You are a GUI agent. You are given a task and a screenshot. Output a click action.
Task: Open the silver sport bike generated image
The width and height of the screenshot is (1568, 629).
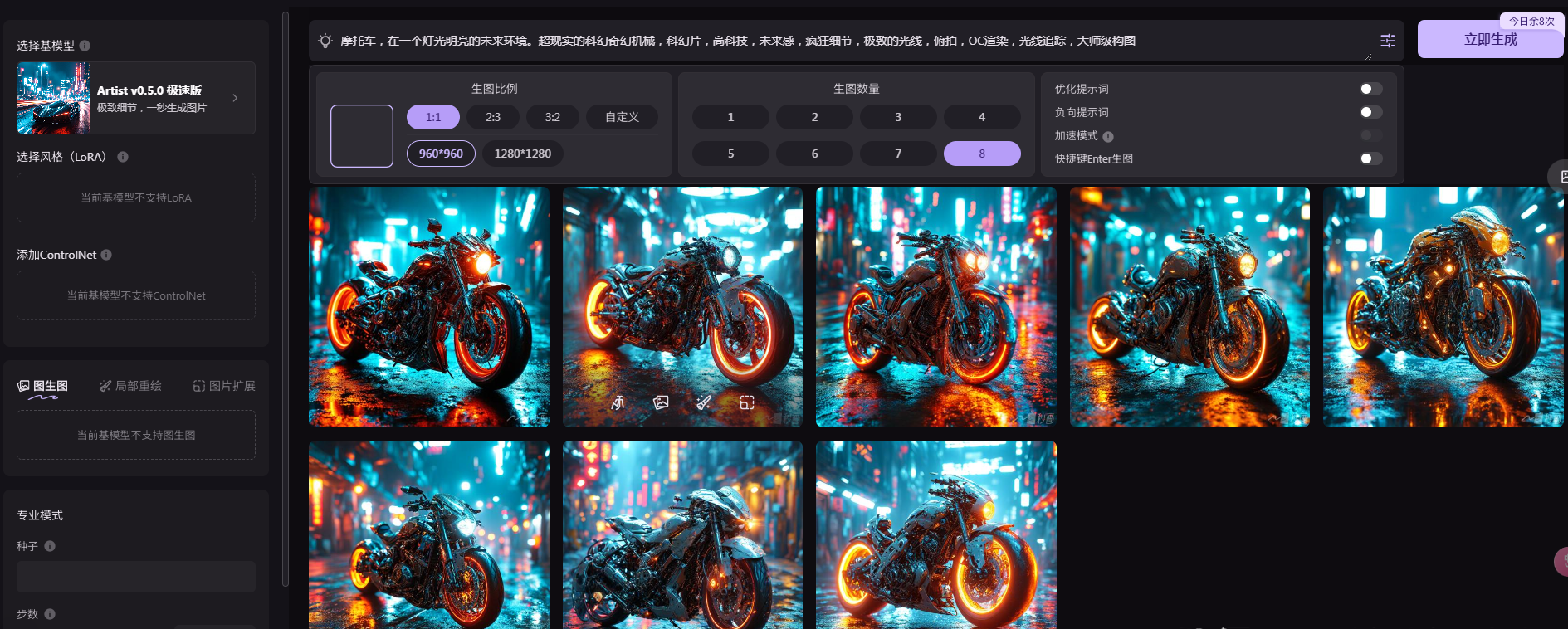click(682, 534)
